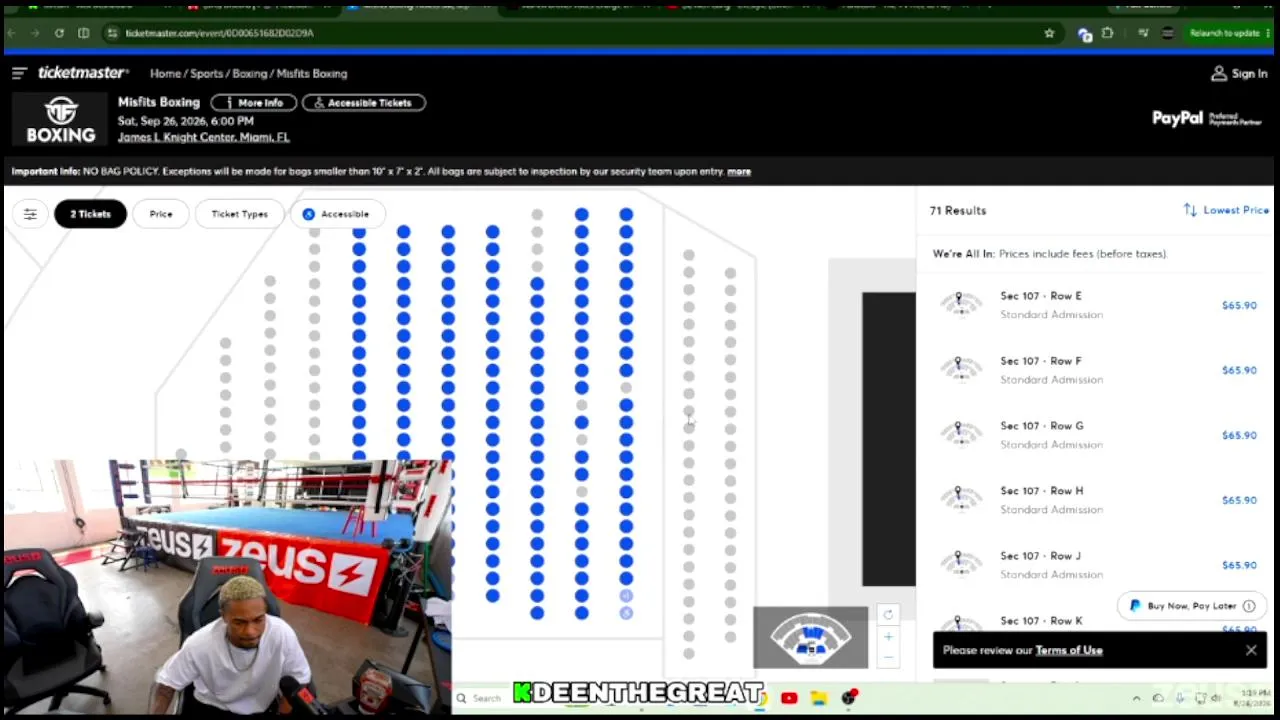Expand the Important Info 'more' link
The image size is (1280, 720).
tap(739, 171)
